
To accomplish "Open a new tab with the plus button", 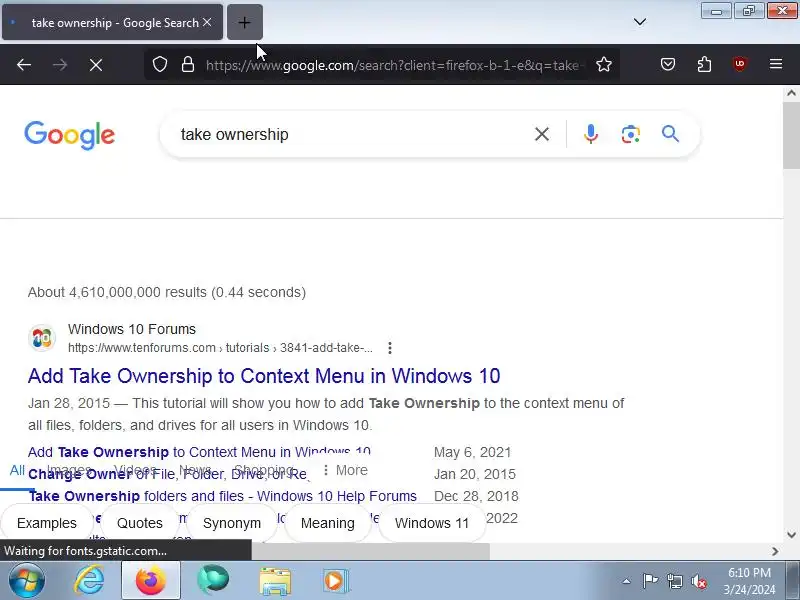I will (244, 22).
